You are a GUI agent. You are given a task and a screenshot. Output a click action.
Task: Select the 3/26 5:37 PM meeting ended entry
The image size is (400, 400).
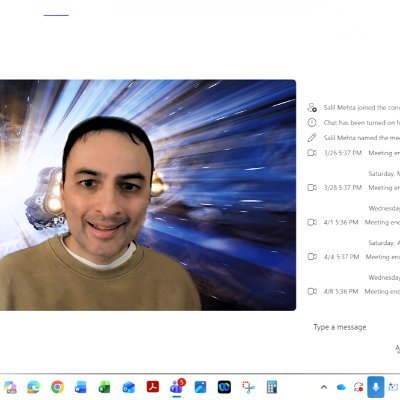(353, 153)
